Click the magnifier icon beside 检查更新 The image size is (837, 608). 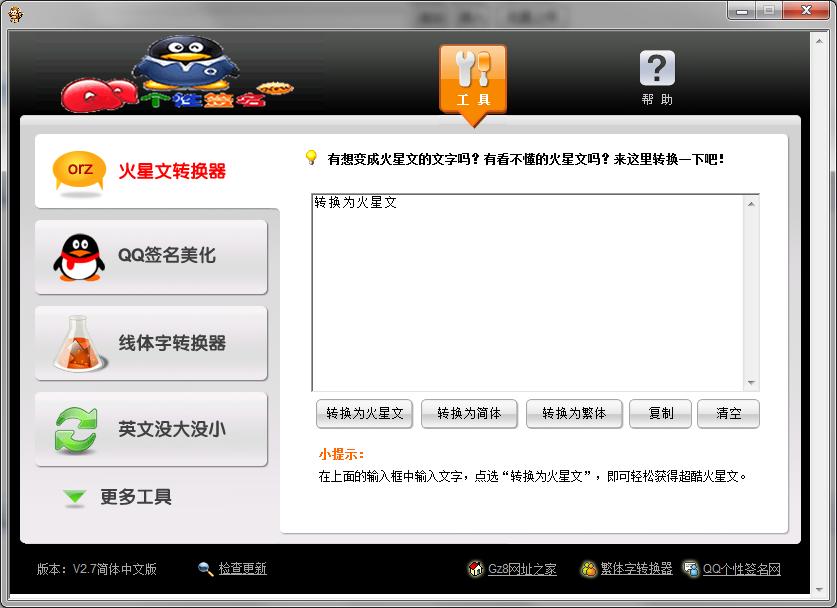(x=206, y=569)
